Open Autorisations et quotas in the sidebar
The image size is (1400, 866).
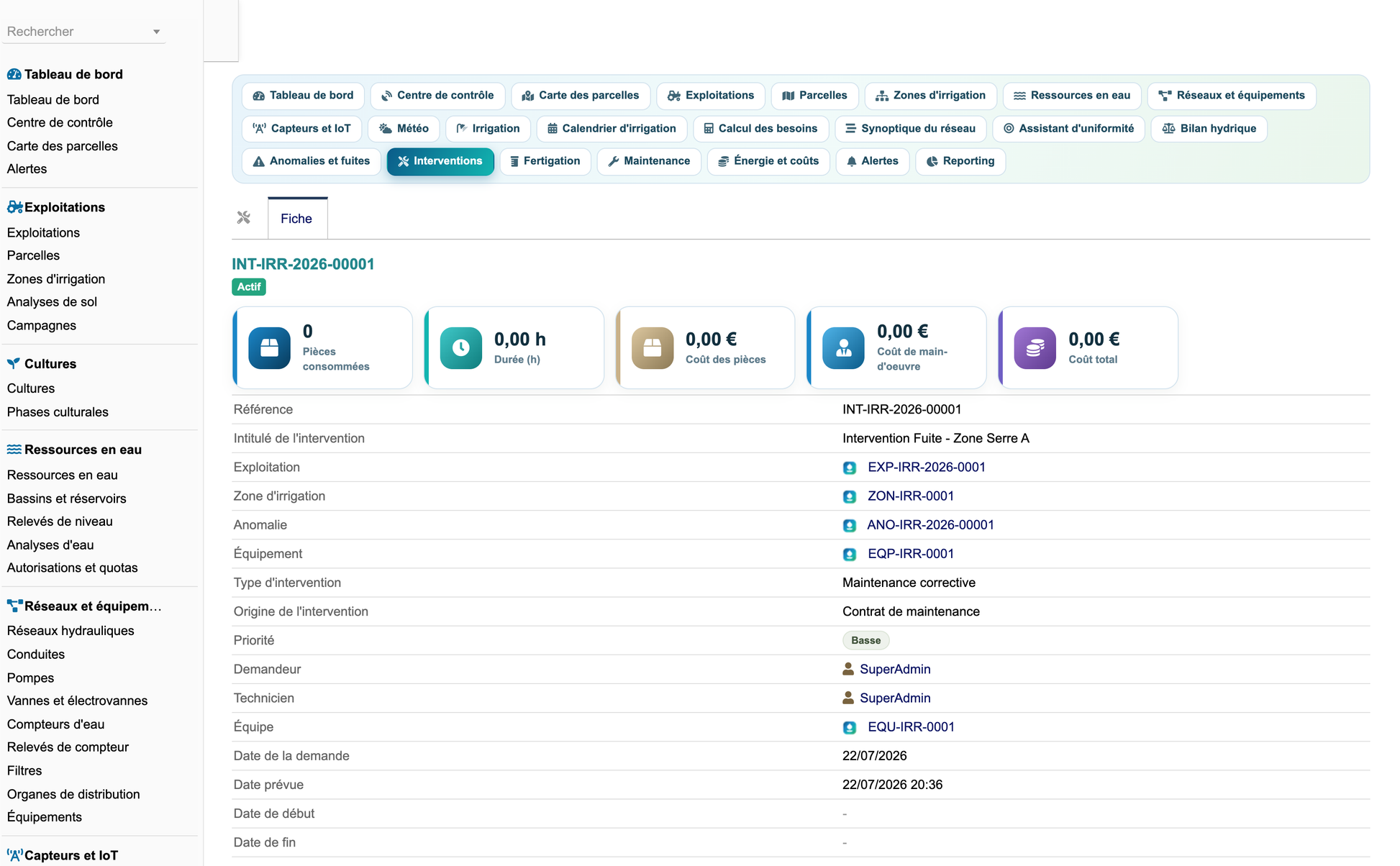click(x=73, y=568)
